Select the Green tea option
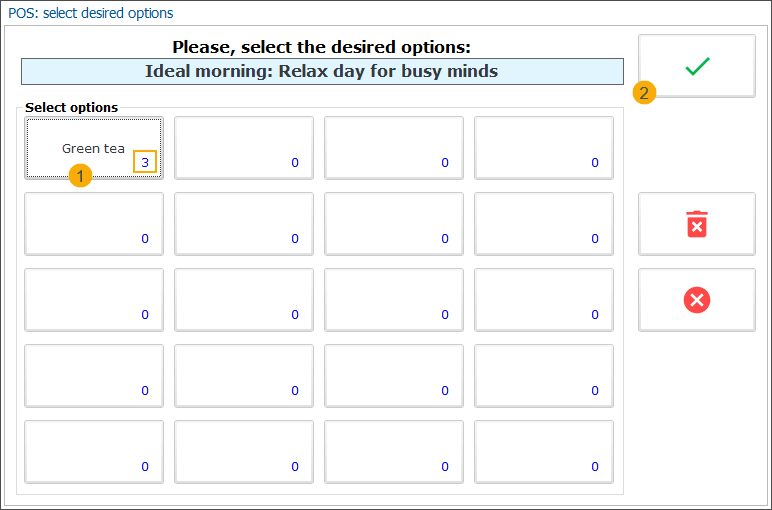The image size is (772, 510). tap(93, 148)
